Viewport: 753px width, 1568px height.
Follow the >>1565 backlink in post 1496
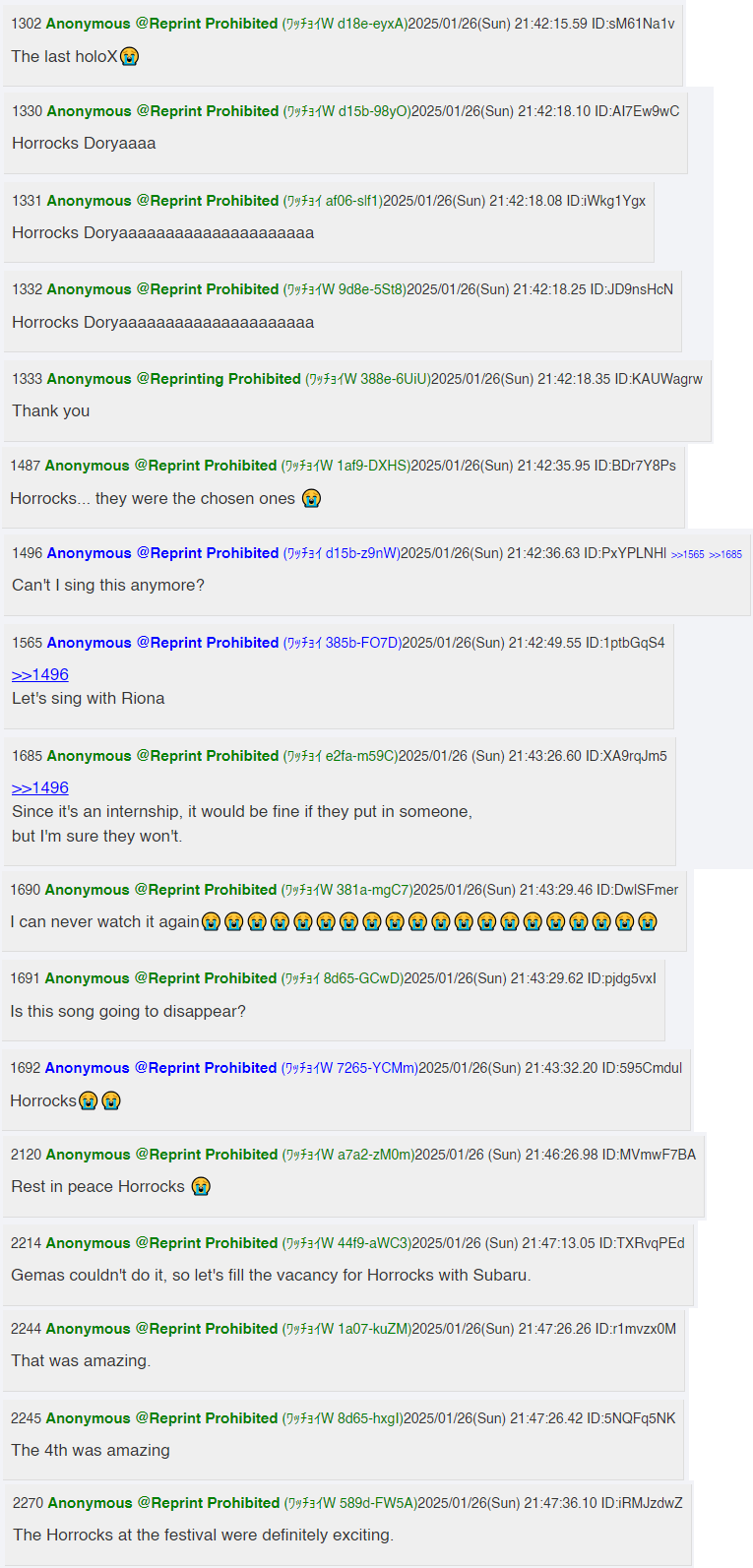688,555
